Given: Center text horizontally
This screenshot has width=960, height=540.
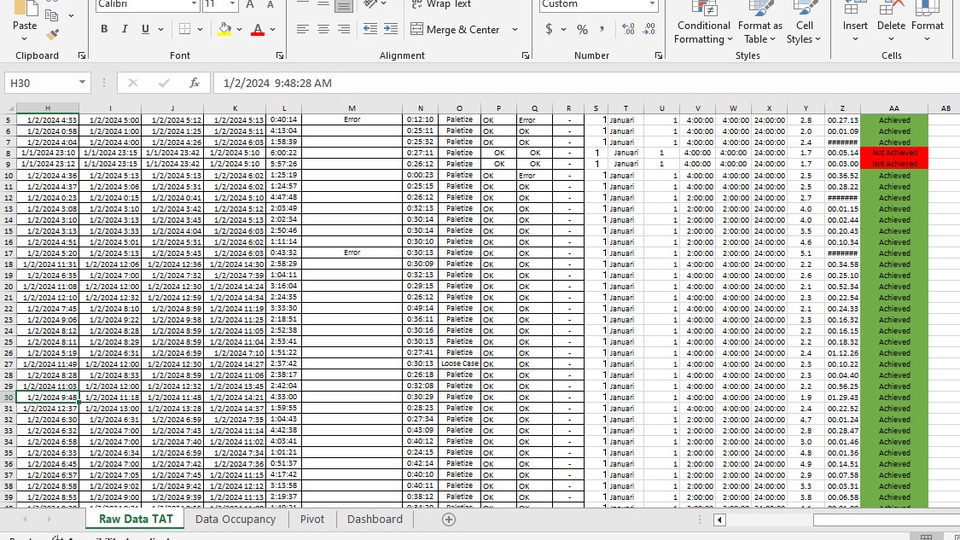Looking at the screenshot, I should [323, 29].
